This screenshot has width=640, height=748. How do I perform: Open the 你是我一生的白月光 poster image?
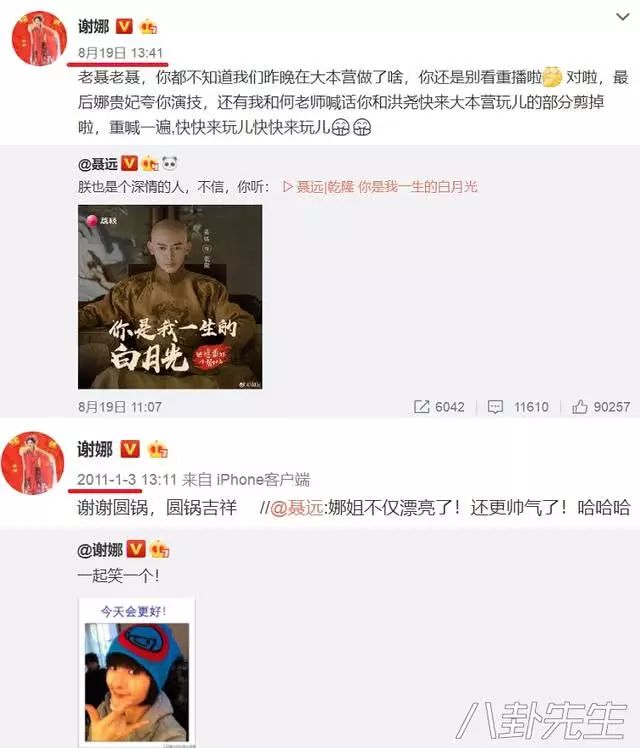(170, 297)
